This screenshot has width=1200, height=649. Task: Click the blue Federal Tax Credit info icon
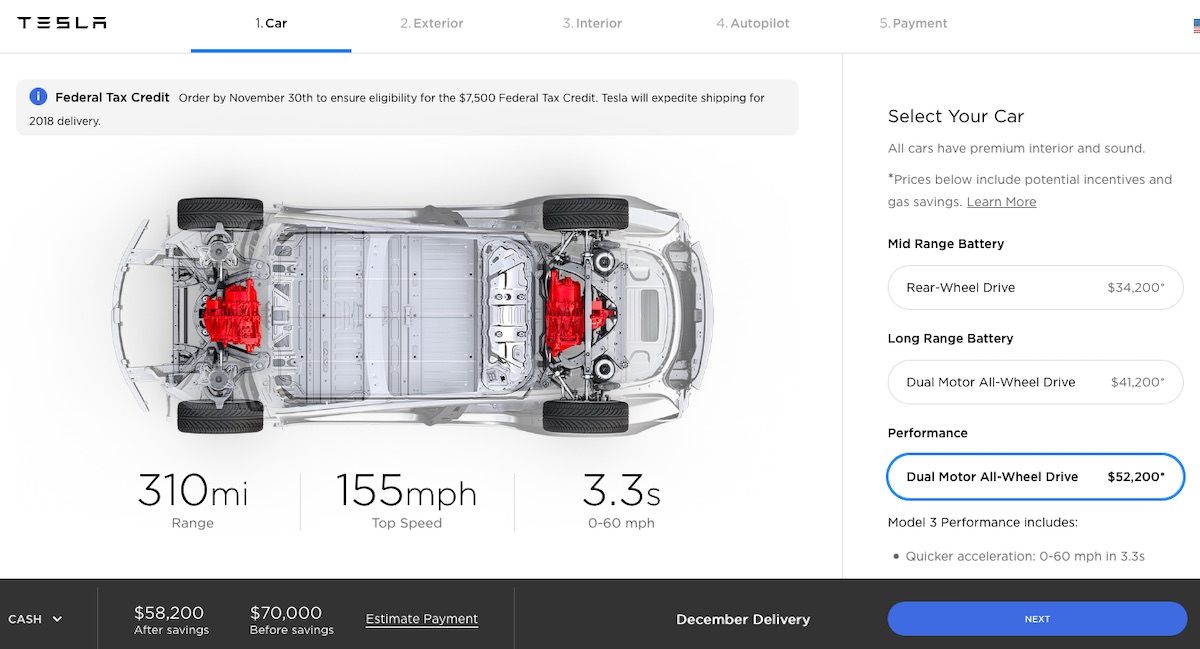38,97
